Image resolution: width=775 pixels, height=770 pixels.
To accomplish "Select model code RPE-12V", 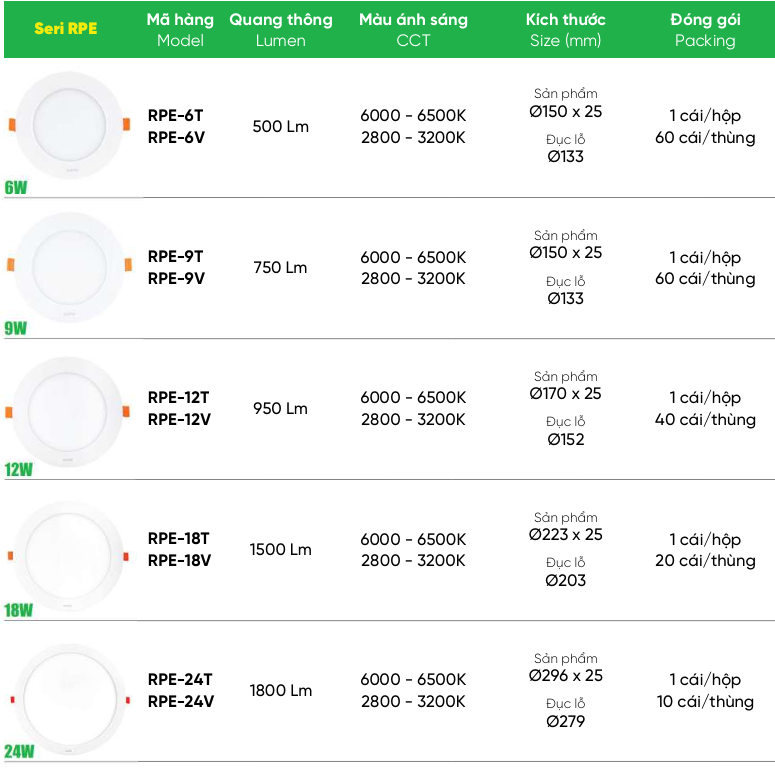I will point(179,420).
